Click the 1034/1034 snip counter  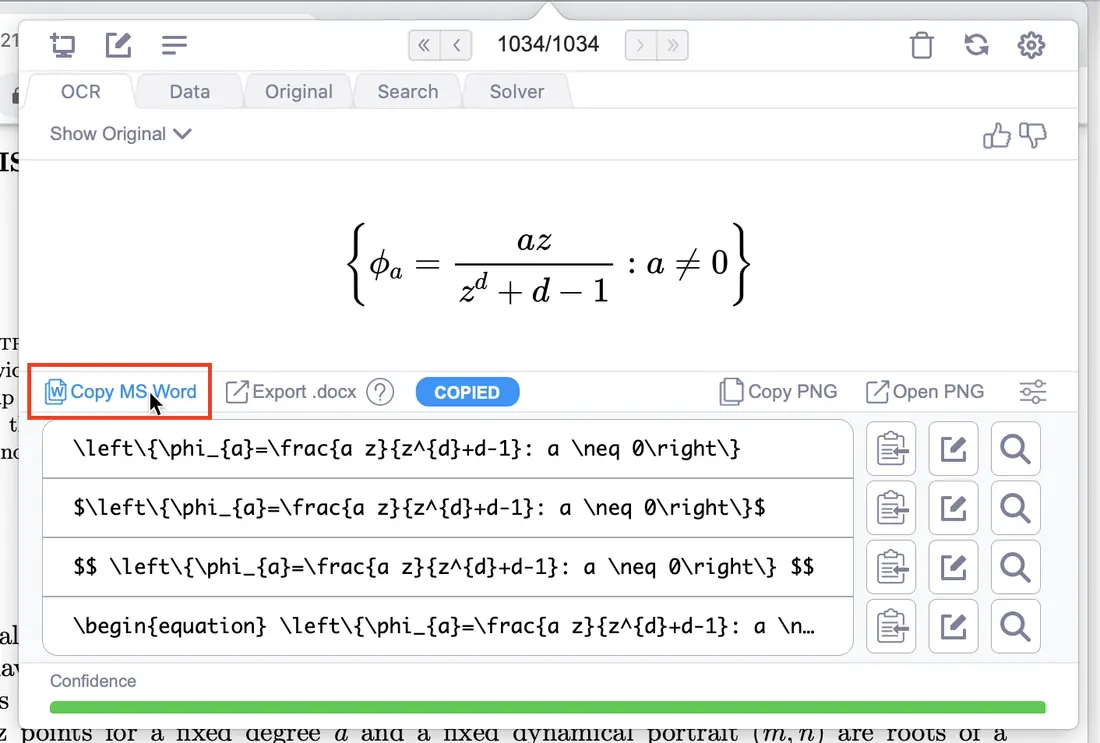pos(548,45)
